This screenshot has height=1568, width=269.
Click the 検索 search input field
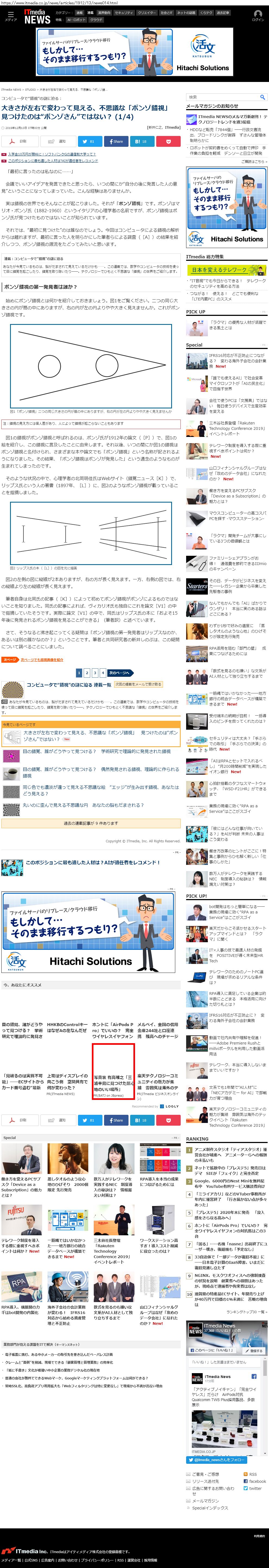click(221, 97)
